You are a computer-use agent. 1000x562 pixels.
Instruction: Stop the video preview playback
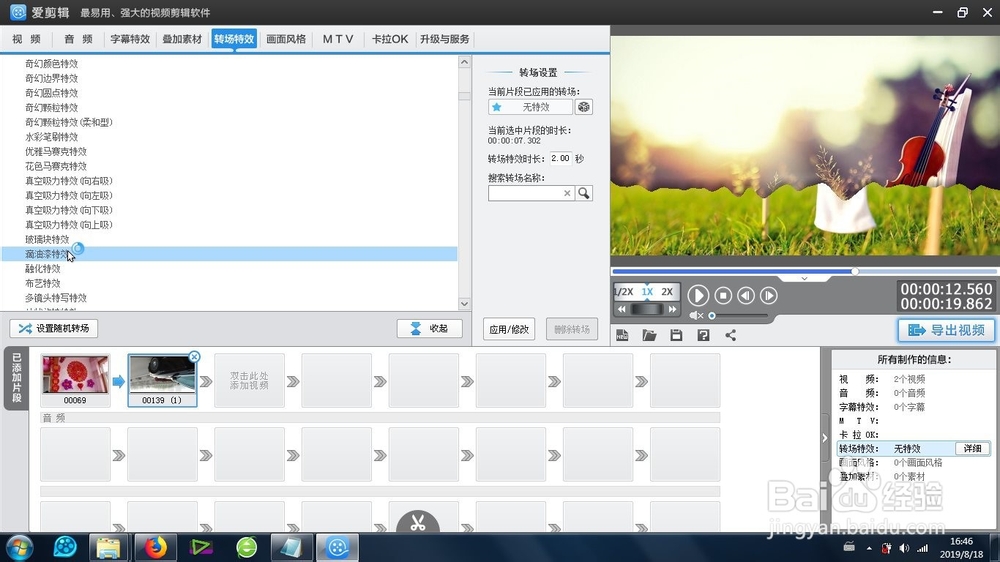point(723,295)
